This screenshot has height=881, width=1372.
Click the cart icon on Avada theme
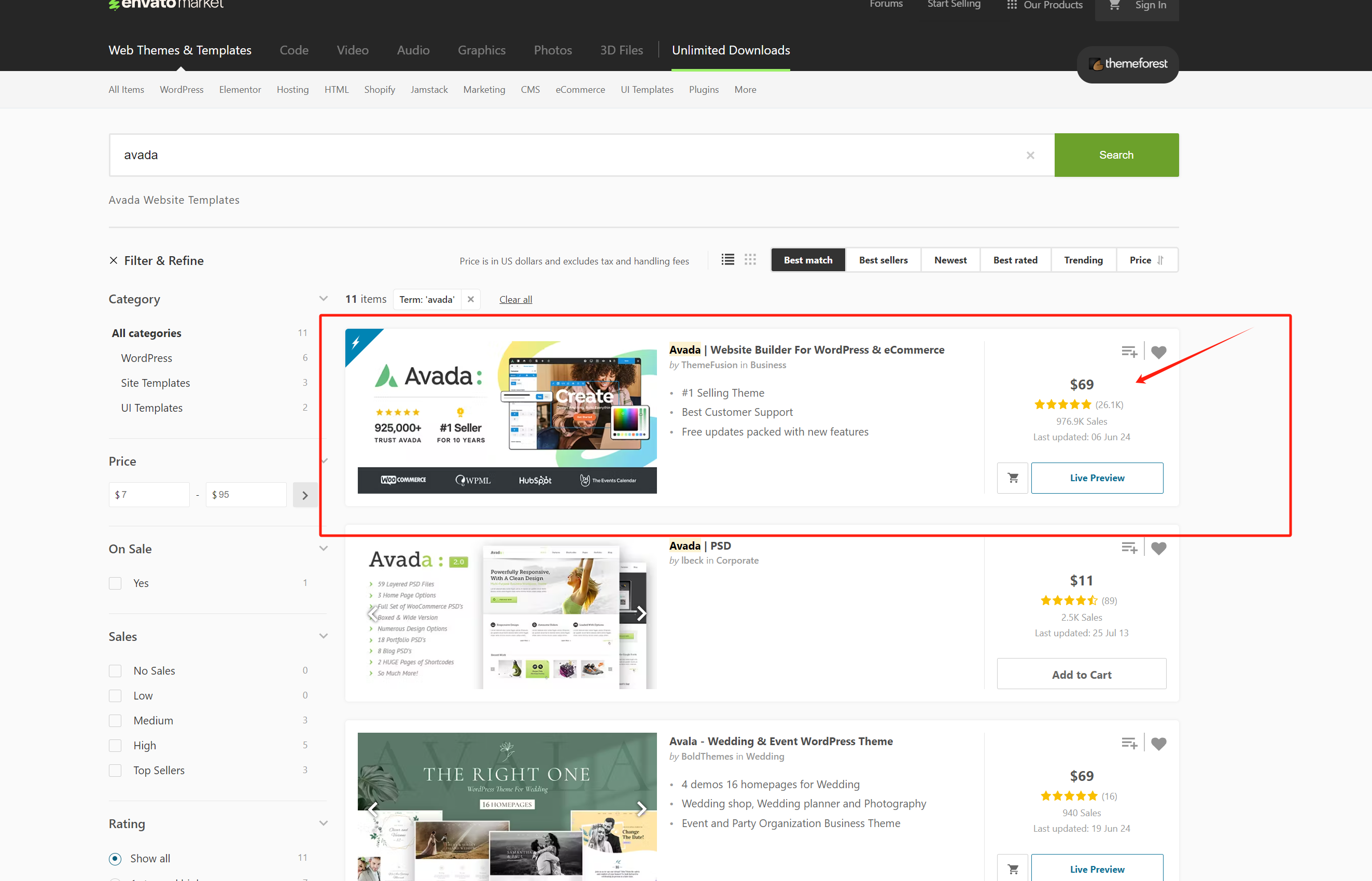pyautogui.click(x=1013, y=478)
